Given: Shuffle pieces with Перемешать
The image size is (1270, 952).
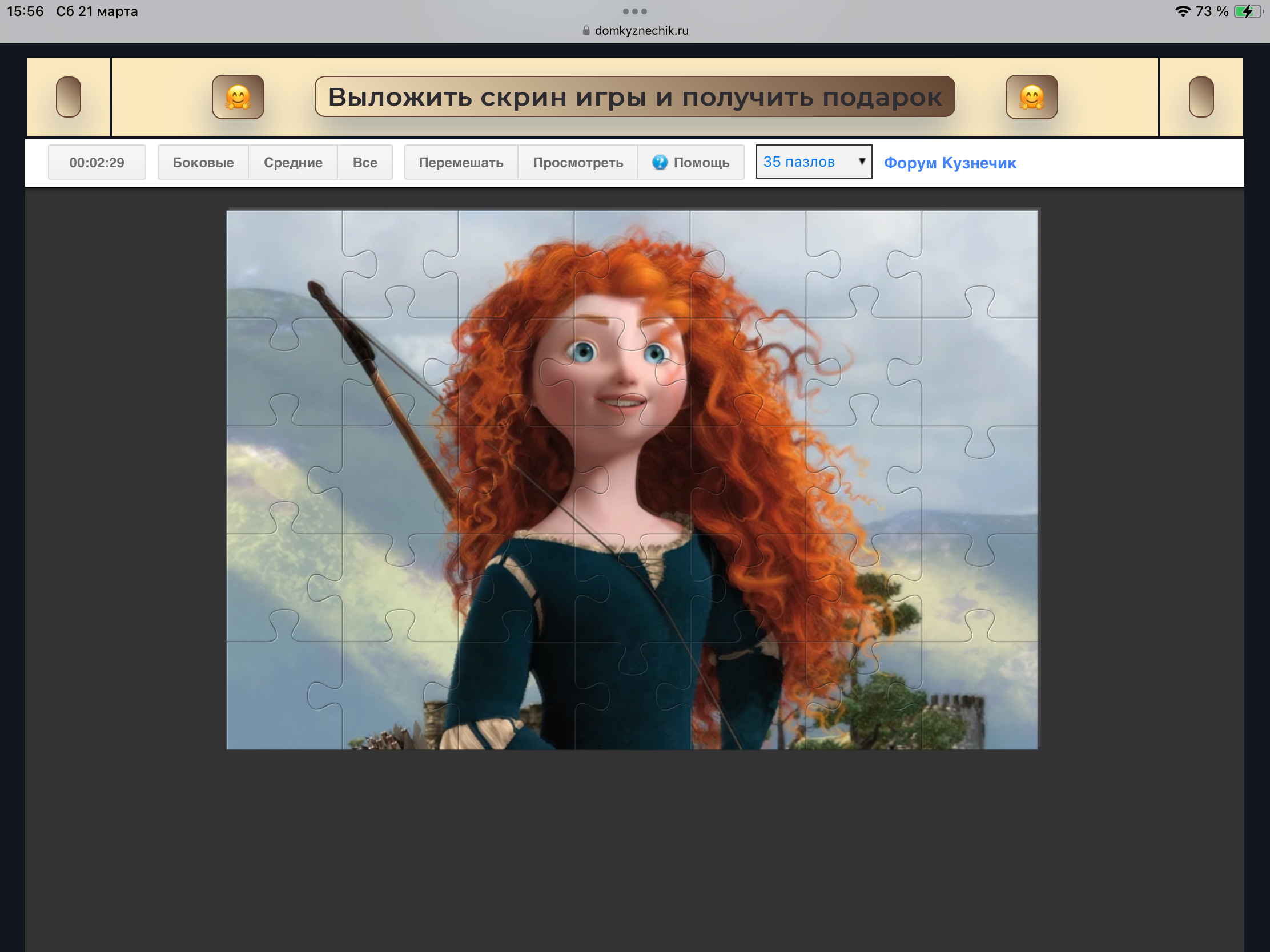Looking at the screenshot, I should pos(460,163).
